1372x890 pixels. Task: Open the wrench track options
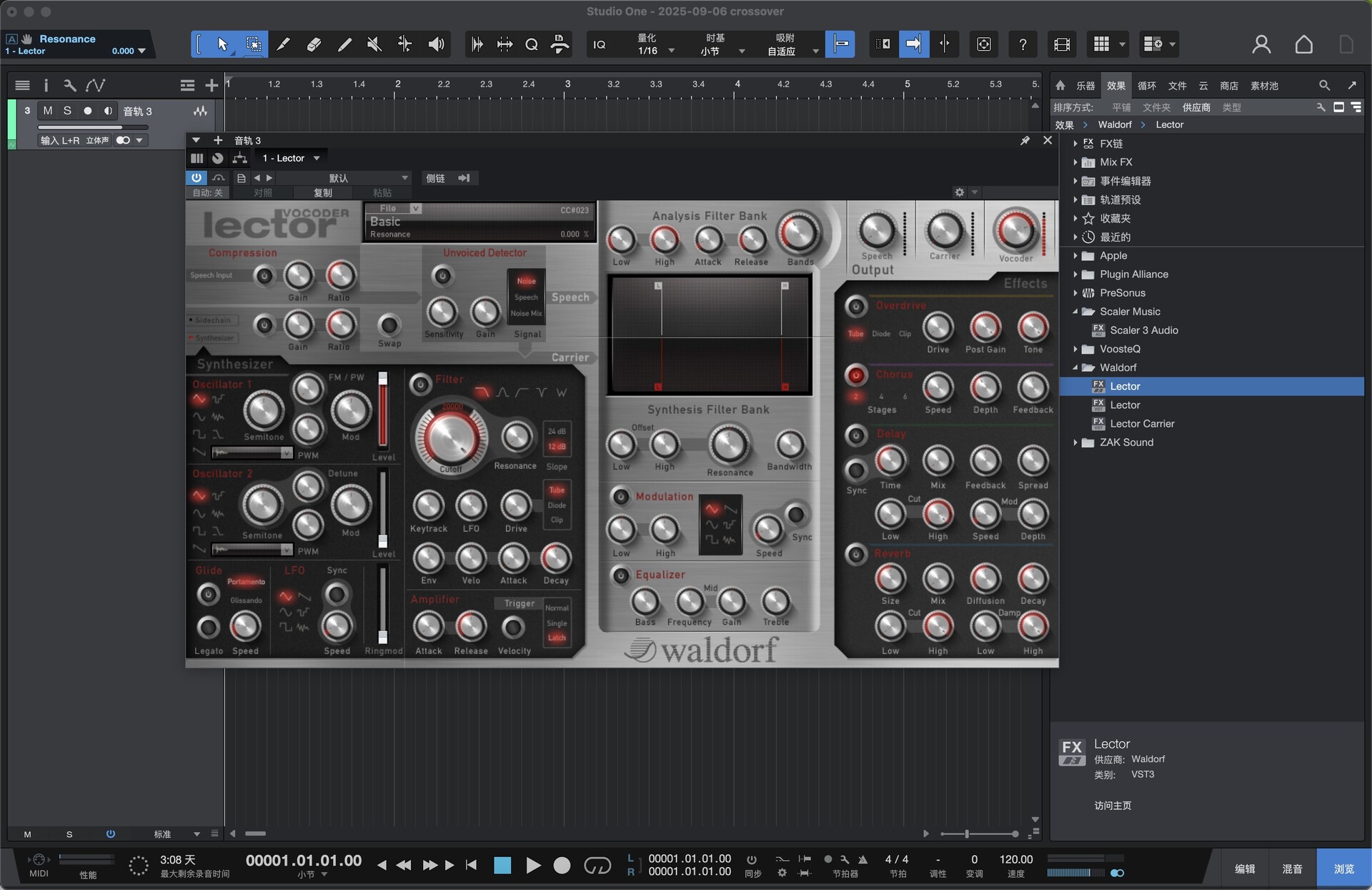tap(69, 86)
